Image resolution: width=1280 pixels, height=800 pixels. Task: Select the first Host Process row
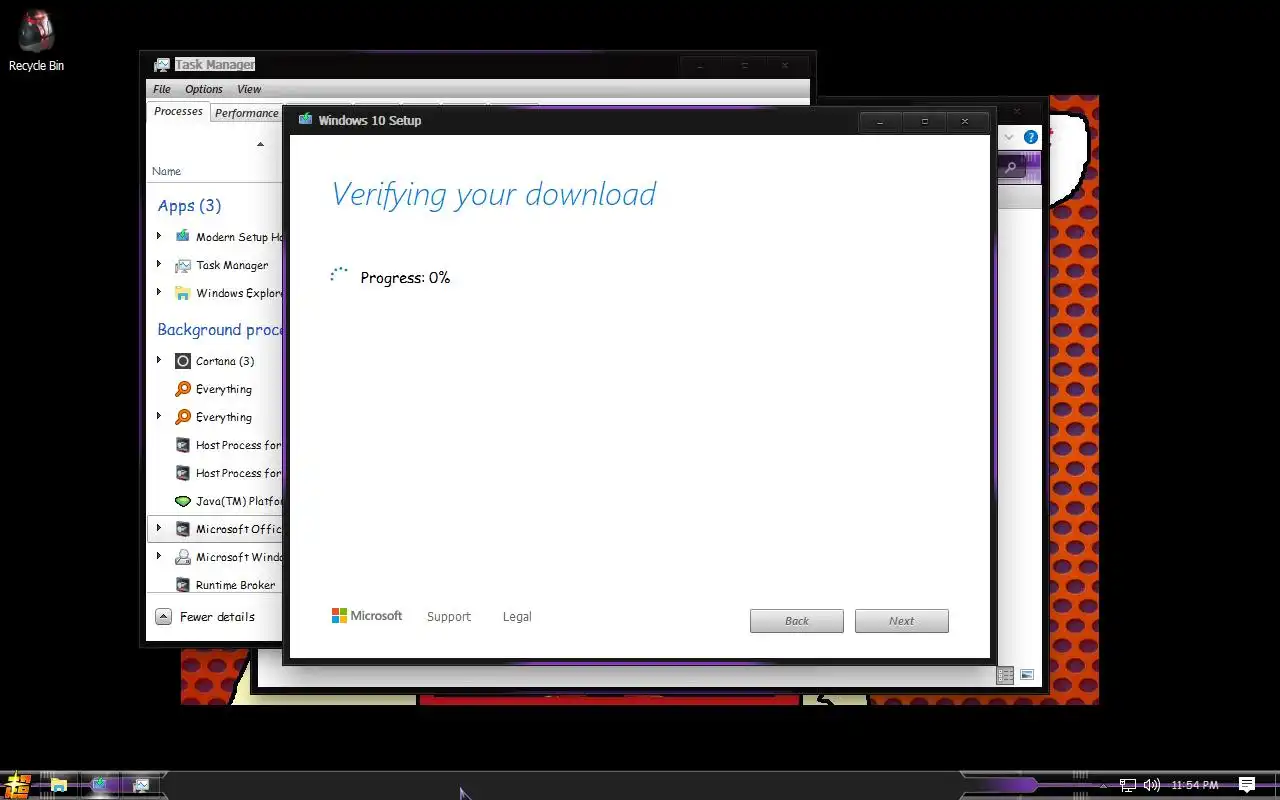click(215, 445)
